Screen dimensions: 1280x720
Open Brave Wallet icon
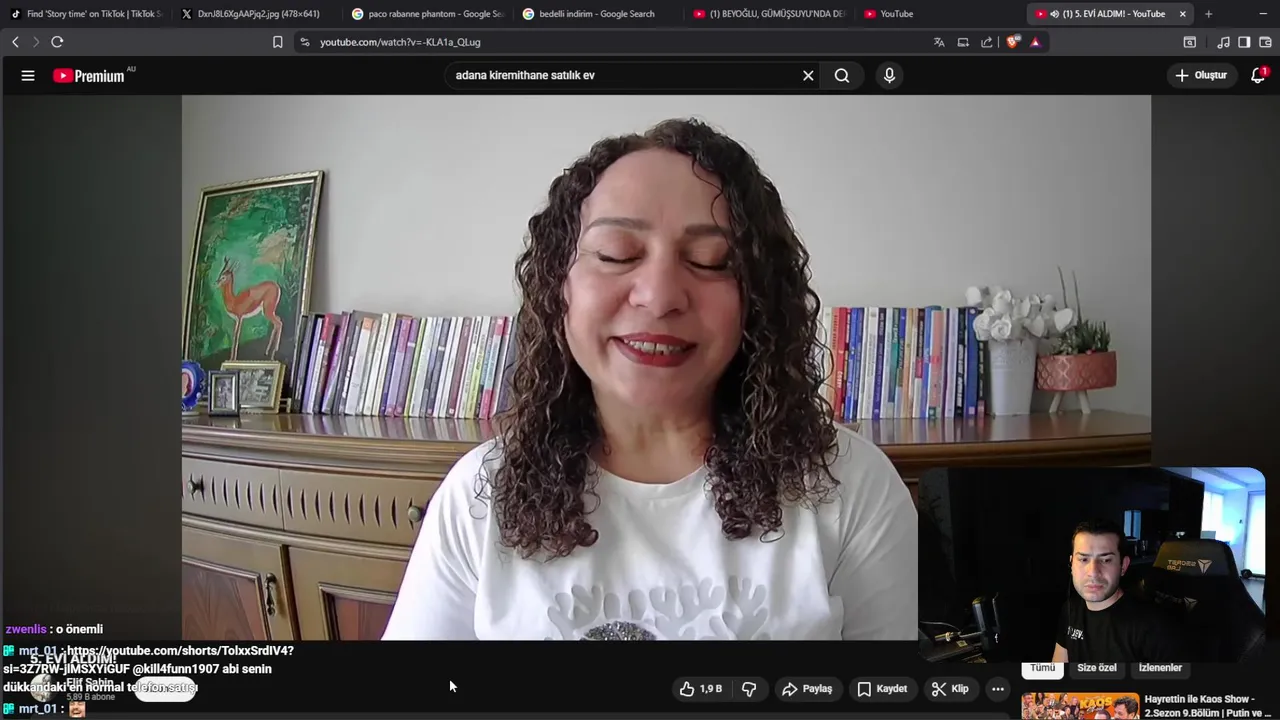(1265, 42)
